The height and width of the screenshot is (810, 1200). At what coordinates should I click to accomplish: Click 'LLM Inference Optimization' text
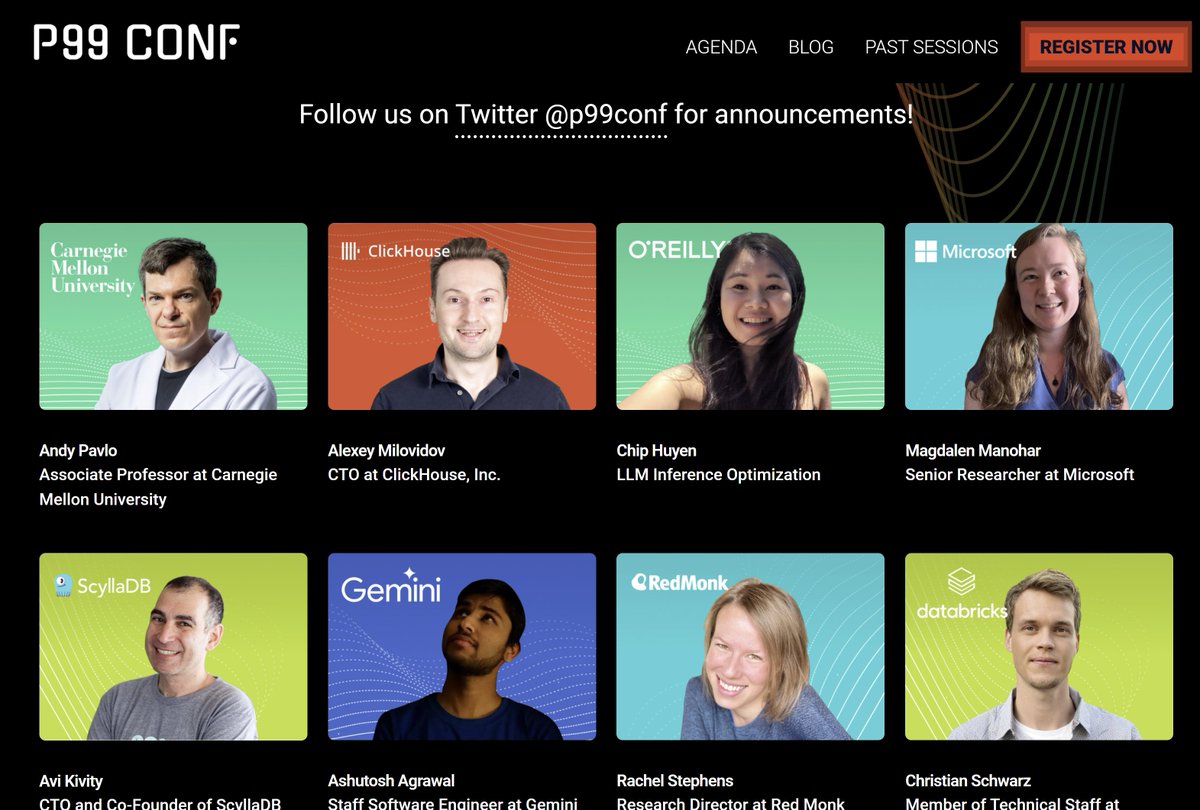click(x=719, y=475)
